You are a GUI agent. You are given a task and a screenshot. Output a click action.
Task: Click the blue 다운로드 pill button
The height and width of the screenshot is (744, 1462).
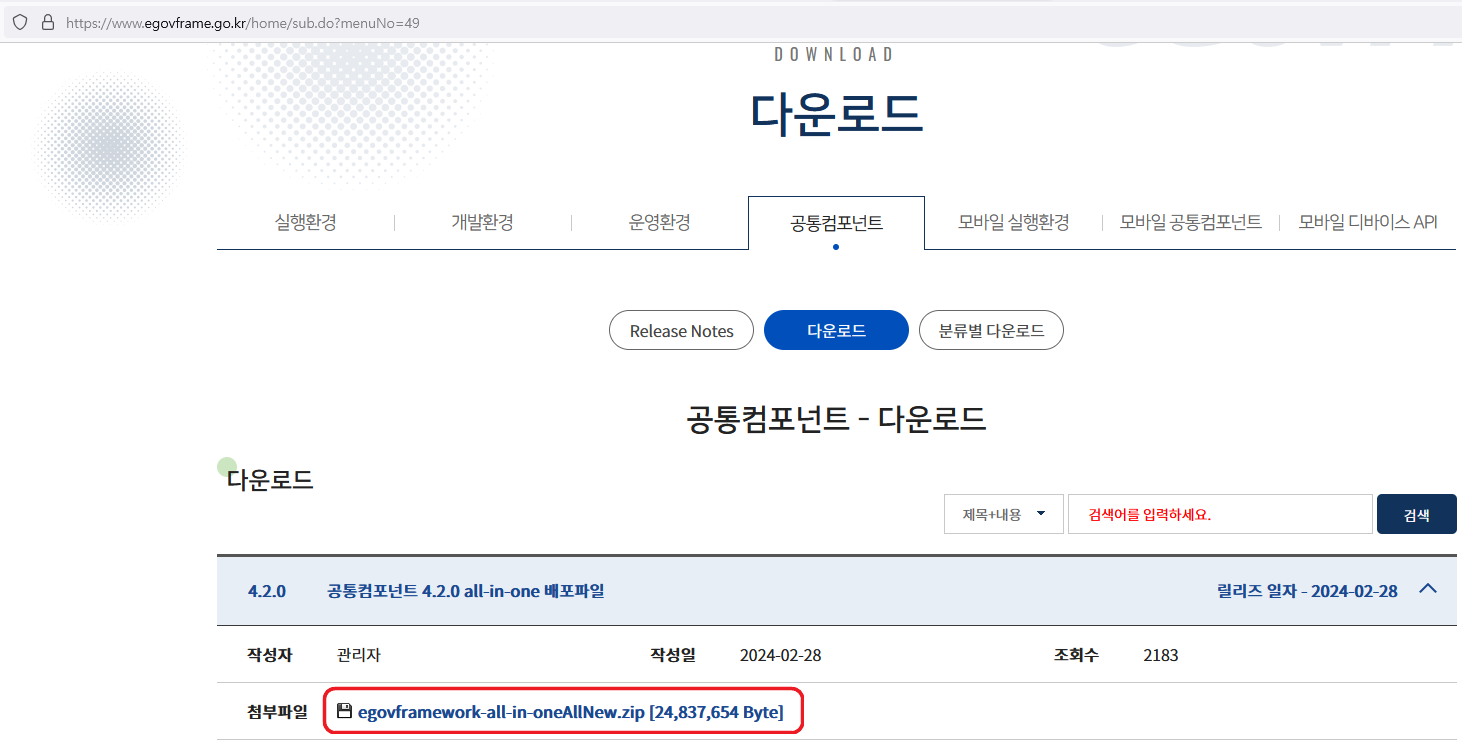coord(836,330)
